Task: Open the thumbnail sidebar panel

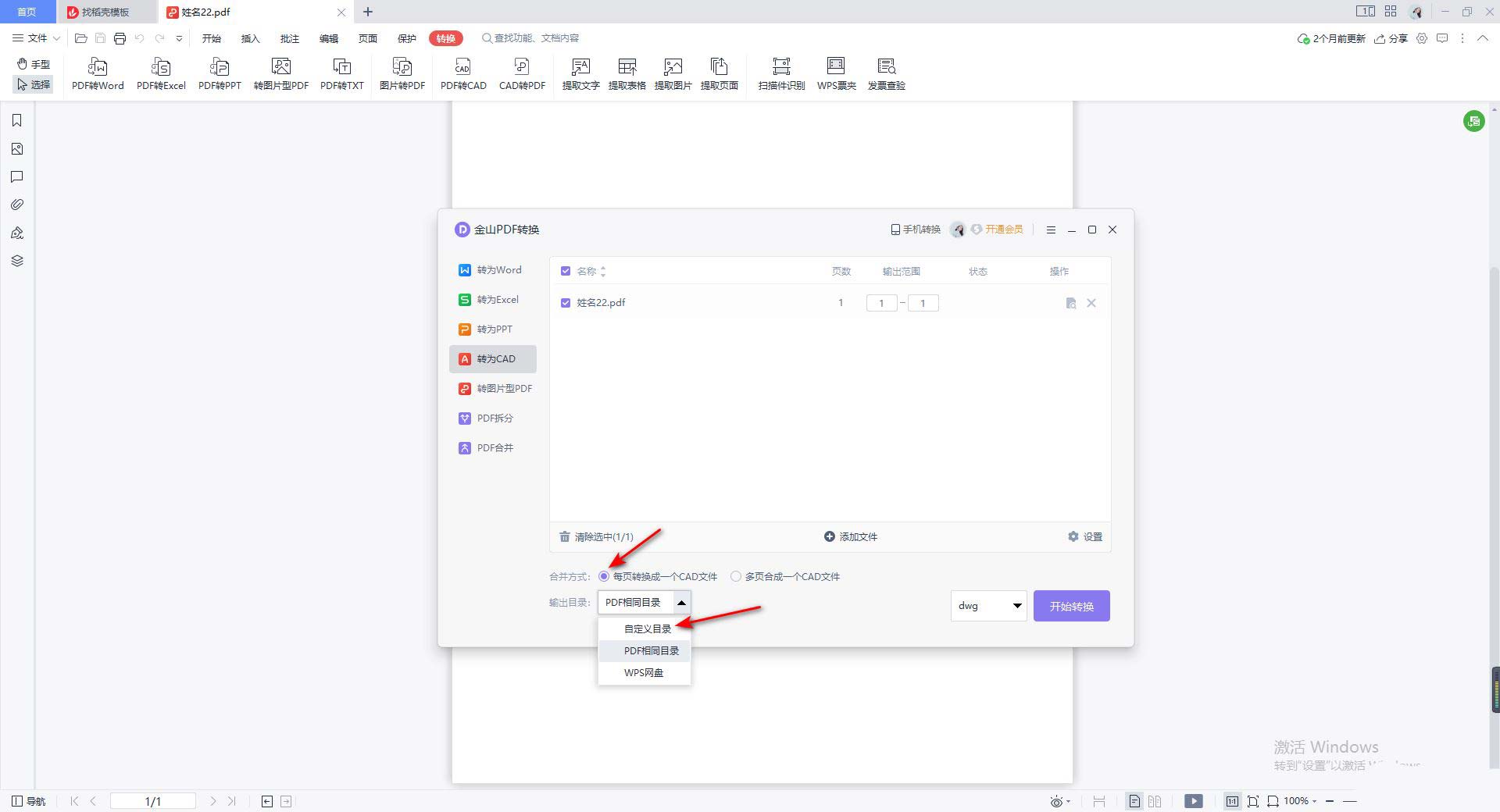Action: pyautogui.click(x=17, y=148)
